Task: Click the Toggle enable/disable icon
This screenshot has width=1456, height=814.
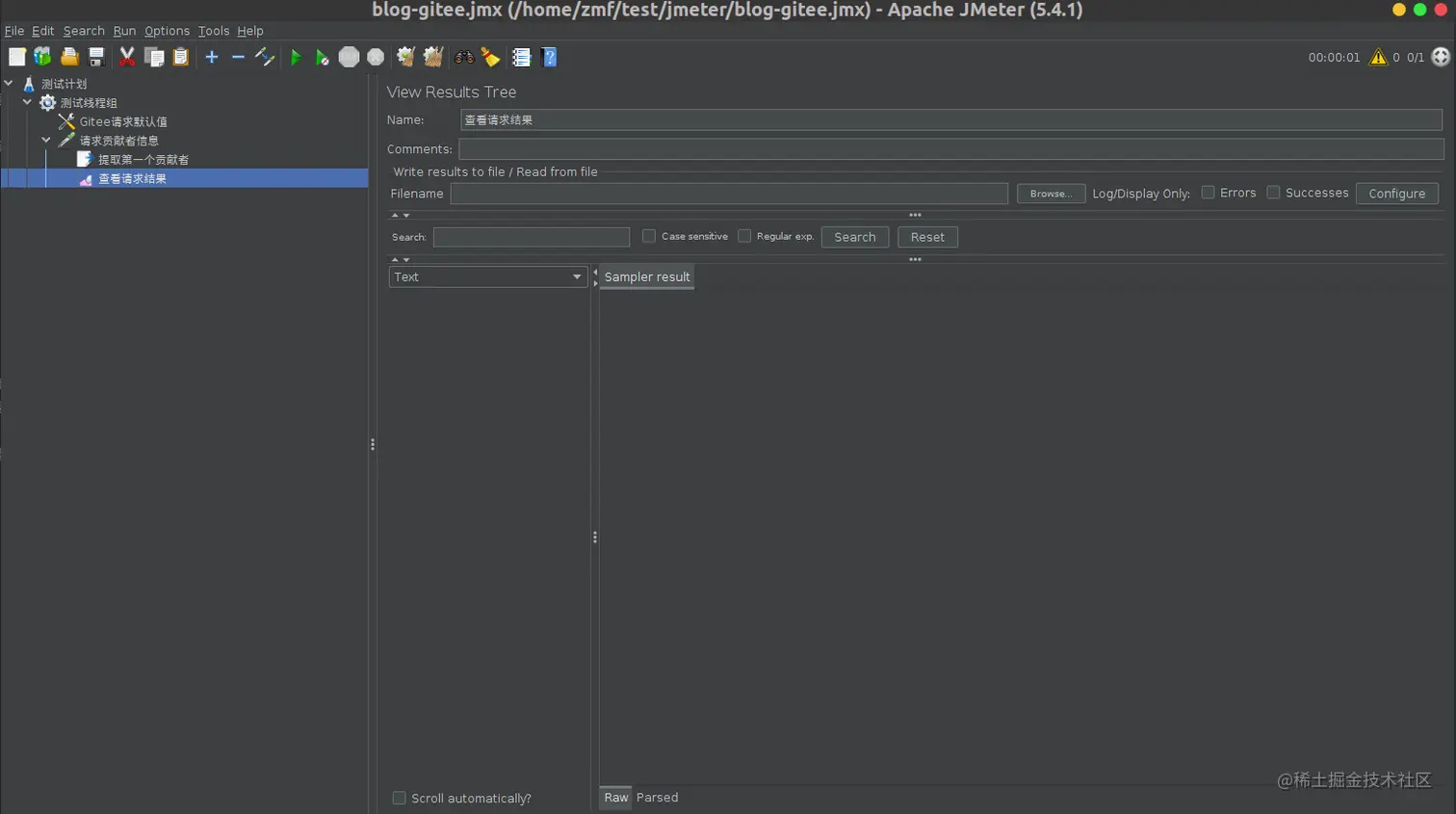Action: pyautogui.click(x=265, y=57)
